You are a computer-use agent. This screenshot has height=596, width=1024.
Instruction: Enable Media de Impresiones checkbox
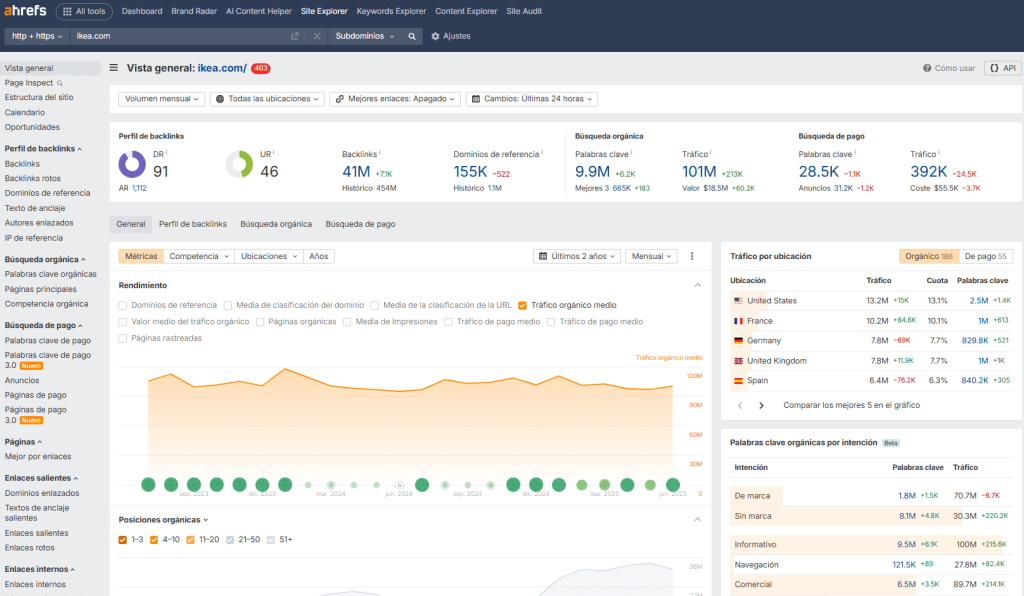point(347,322)
